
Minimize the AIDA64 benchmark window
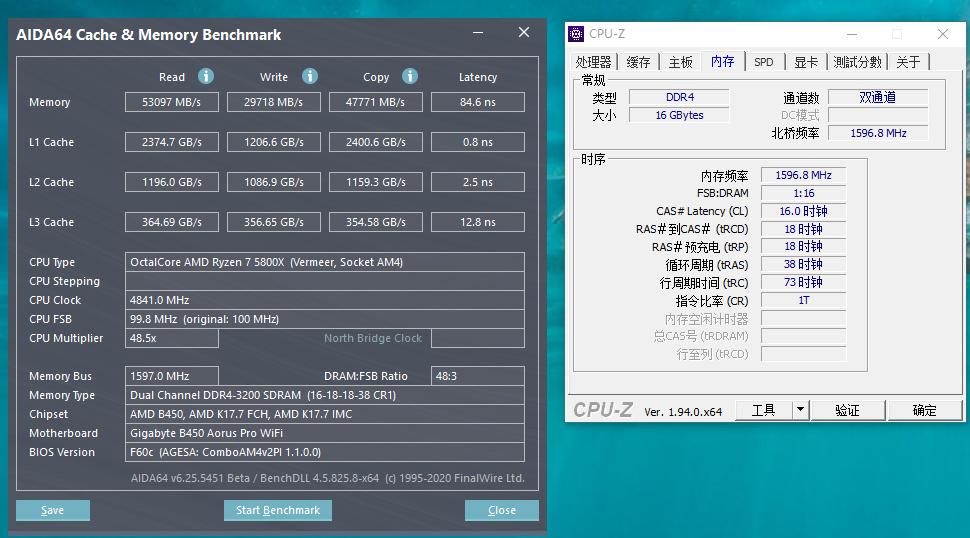478,33
